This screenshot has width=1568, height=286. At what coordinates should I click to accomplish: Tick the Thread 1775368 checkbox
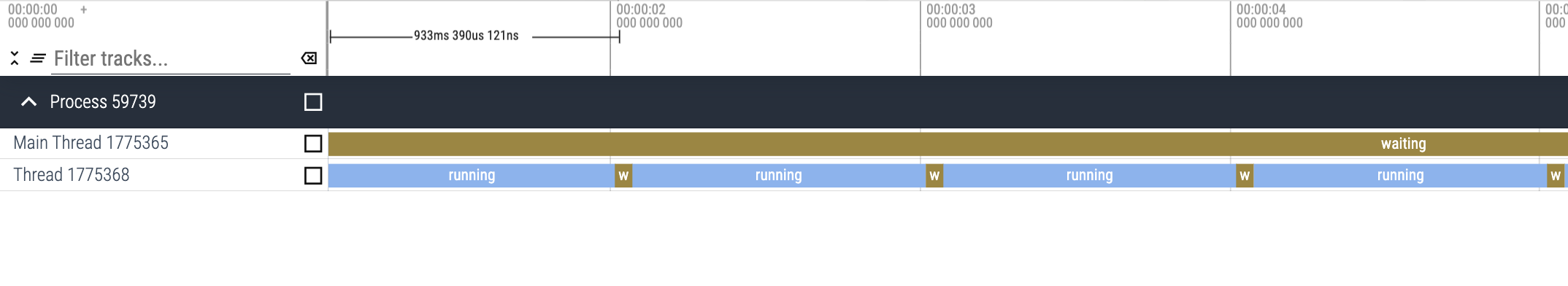coord(313,176)
